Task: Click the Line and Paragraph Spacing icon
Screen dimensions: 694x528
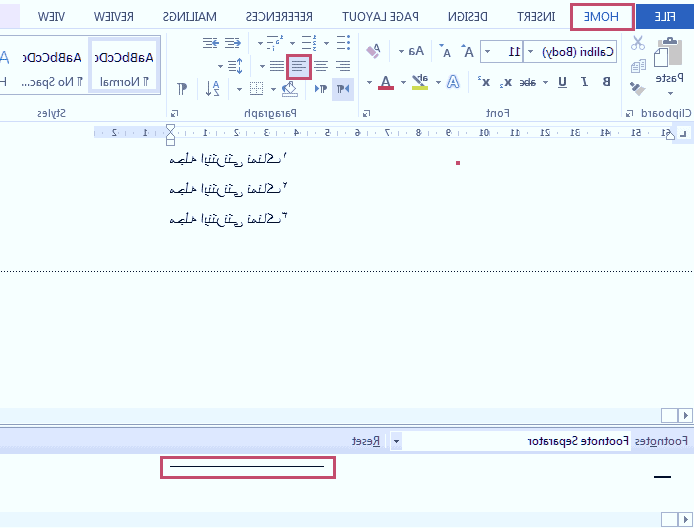Action: point(235,66)
